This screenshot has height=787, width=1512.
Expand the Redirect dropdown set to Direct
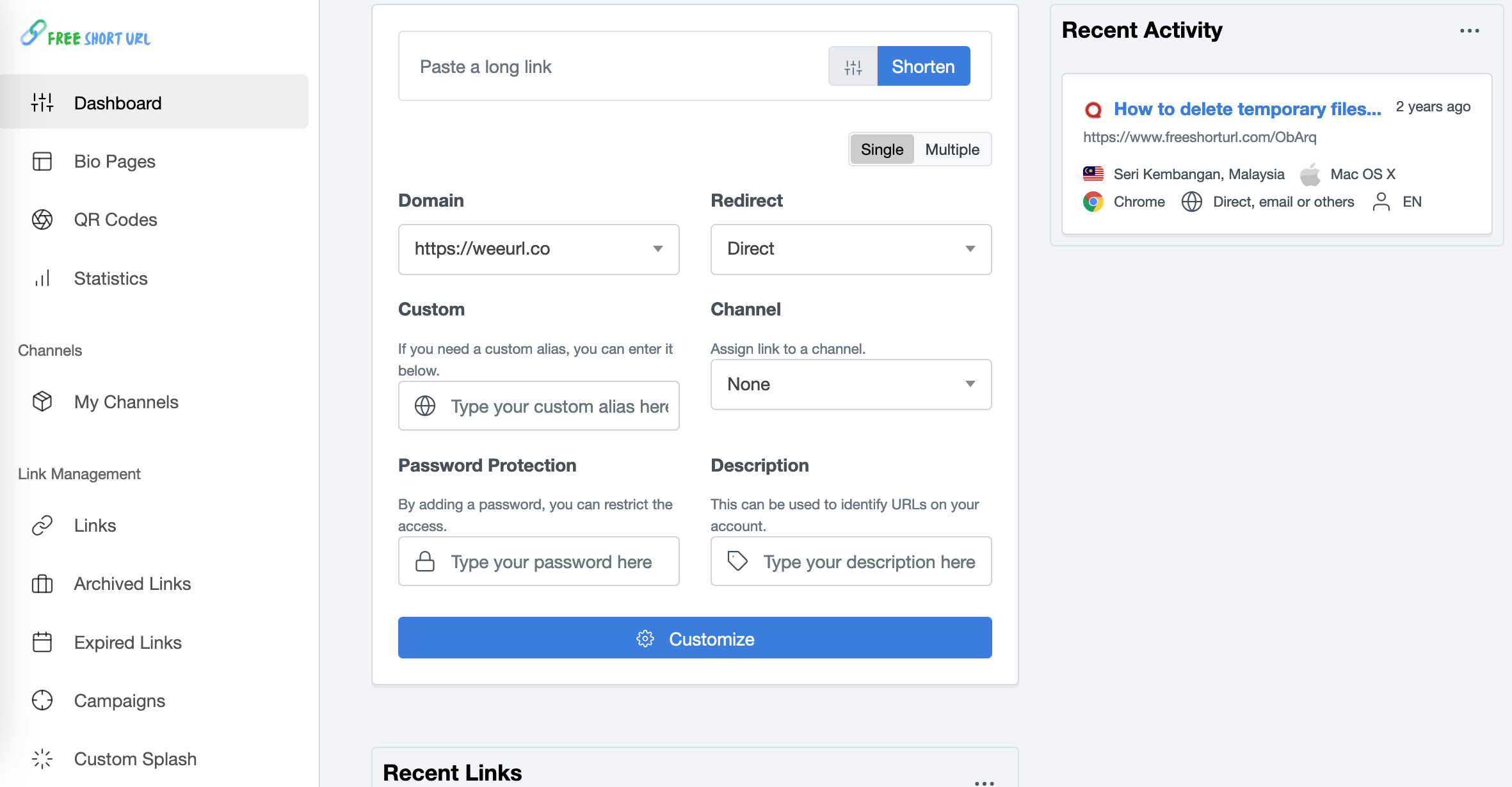tap(851, 249)
